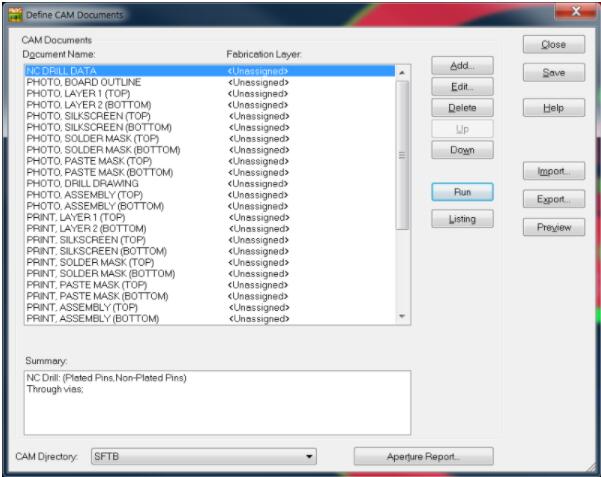Click the document list scroll down arrow
Image resolution: width=601 pixels, height=477 pixels.
point(402,316)
